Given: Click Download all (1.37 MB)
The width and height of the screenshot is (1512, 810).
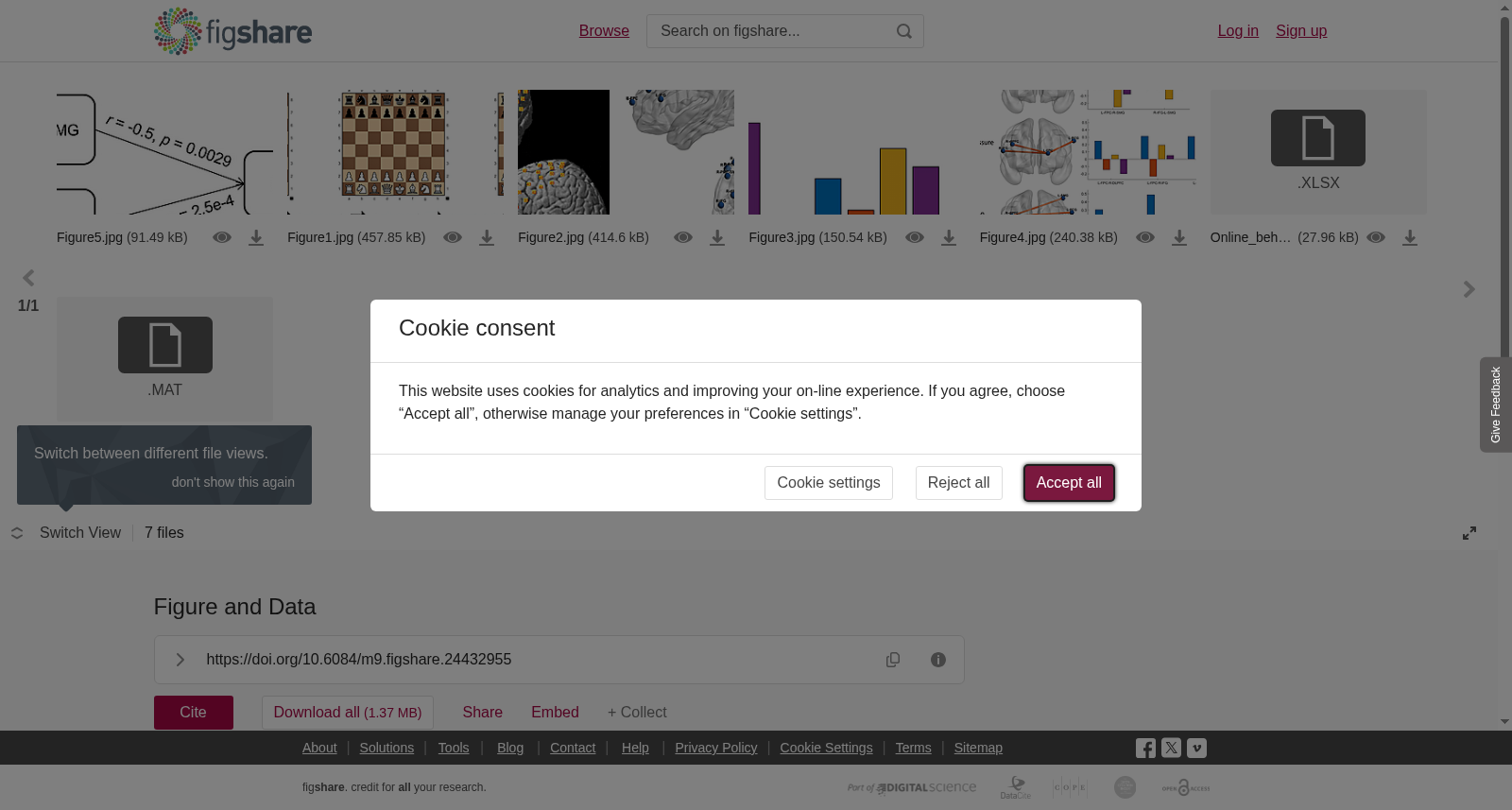Looking at the screenshot, I should 348,713.
